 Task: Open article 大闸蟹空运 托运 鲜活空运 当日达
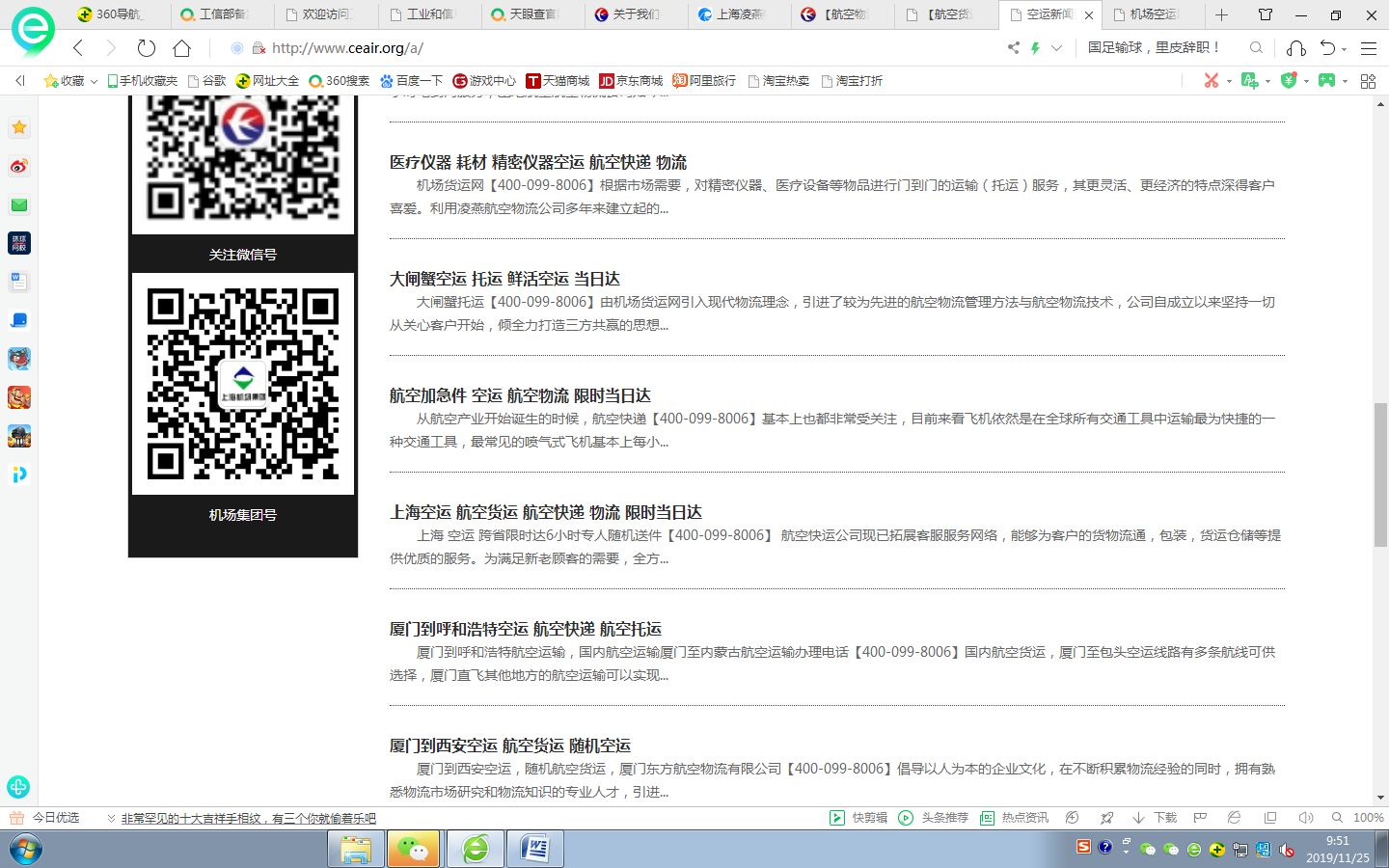[x=504, y=279]
